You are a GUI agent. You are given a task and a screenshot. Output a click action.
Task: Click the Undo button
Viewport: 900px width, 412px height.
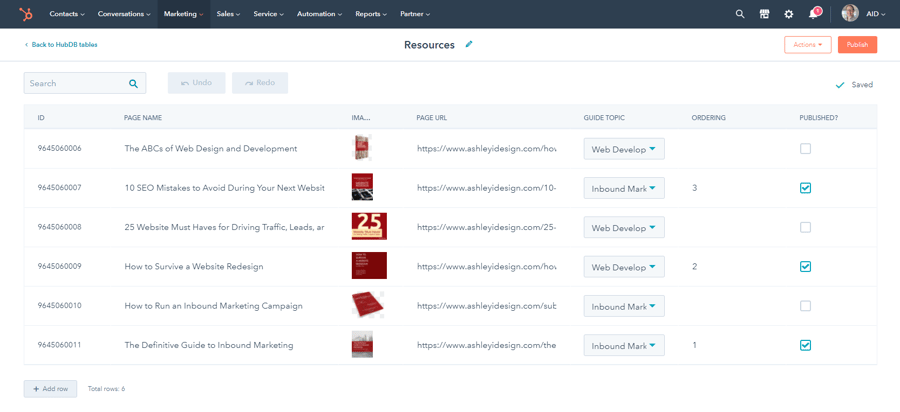(x=196, y=83)
